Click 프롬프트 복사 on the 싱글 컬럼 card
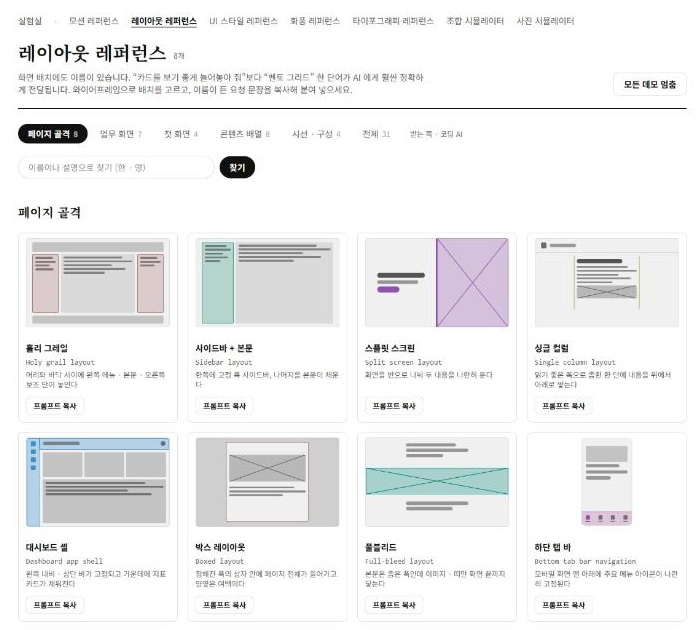This screenshot has height=630, width=700. (564, 406)
